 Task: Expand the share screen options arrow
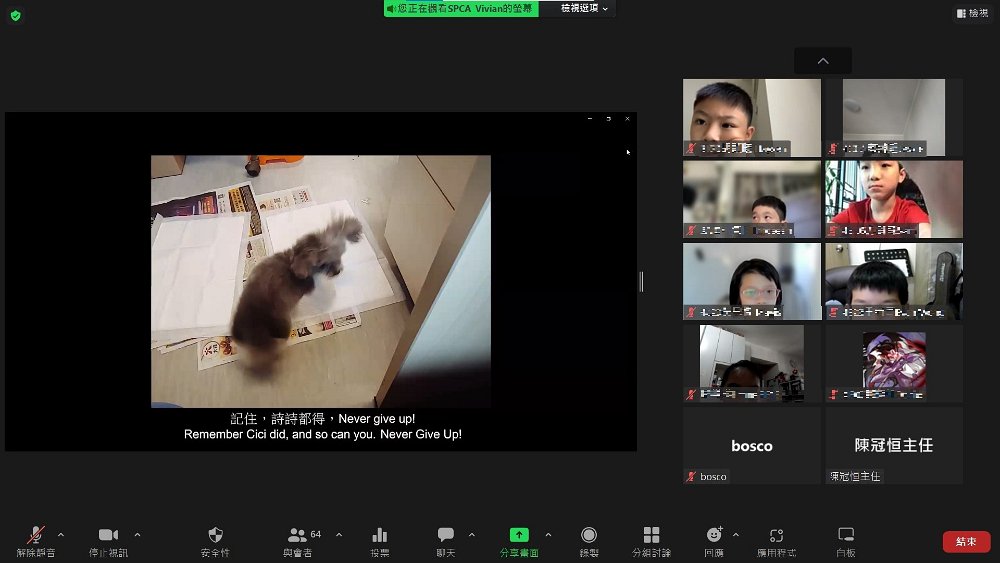coord(548,534)
